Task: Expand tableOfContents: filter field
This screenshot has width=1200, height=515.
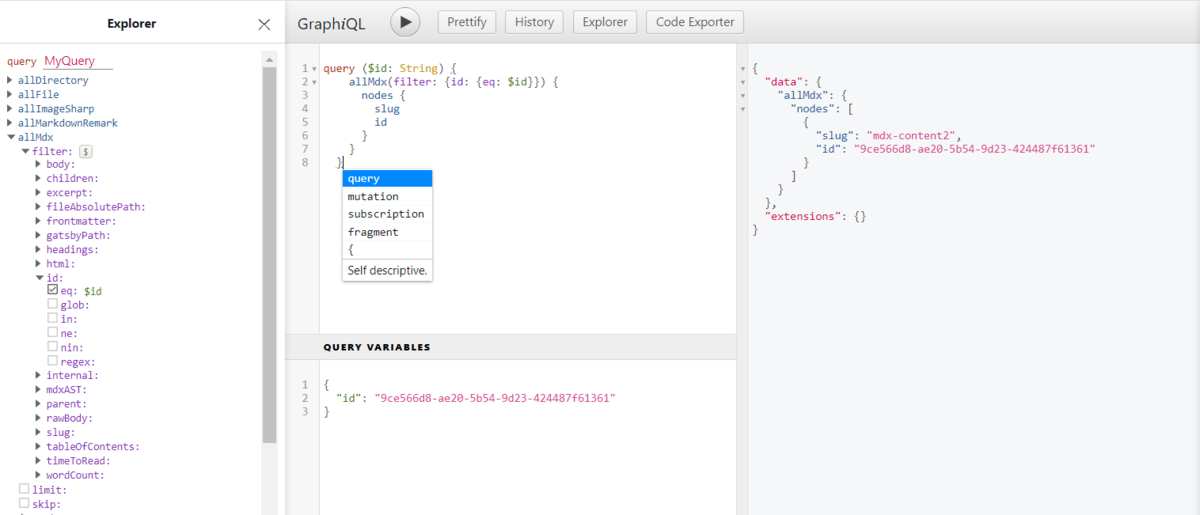Action: tap(39, 446)
